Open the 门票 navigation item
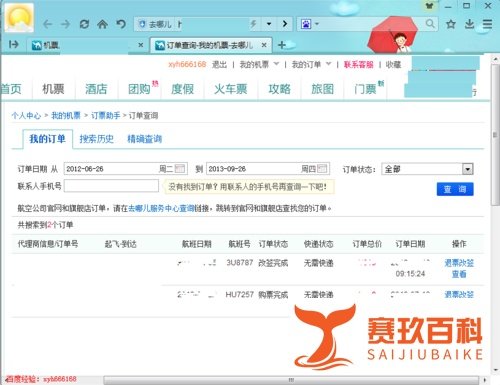The width and height of the screenshot is (500, 385). (x=365, y=89)
